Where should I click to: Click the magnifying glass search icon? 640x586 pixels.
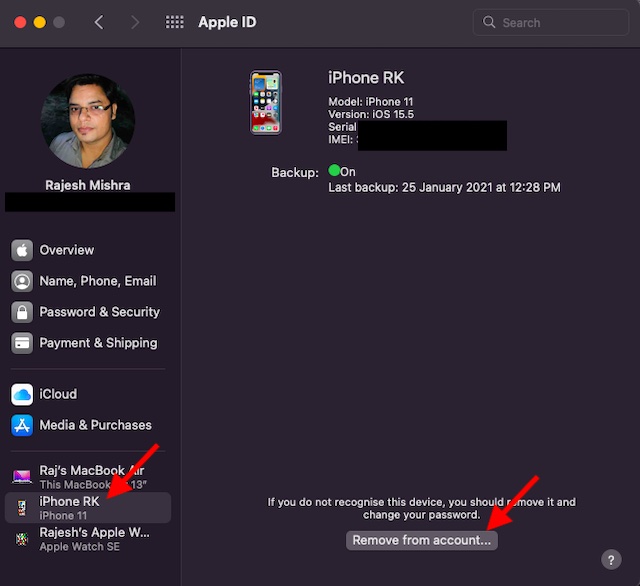coord(489,22)
